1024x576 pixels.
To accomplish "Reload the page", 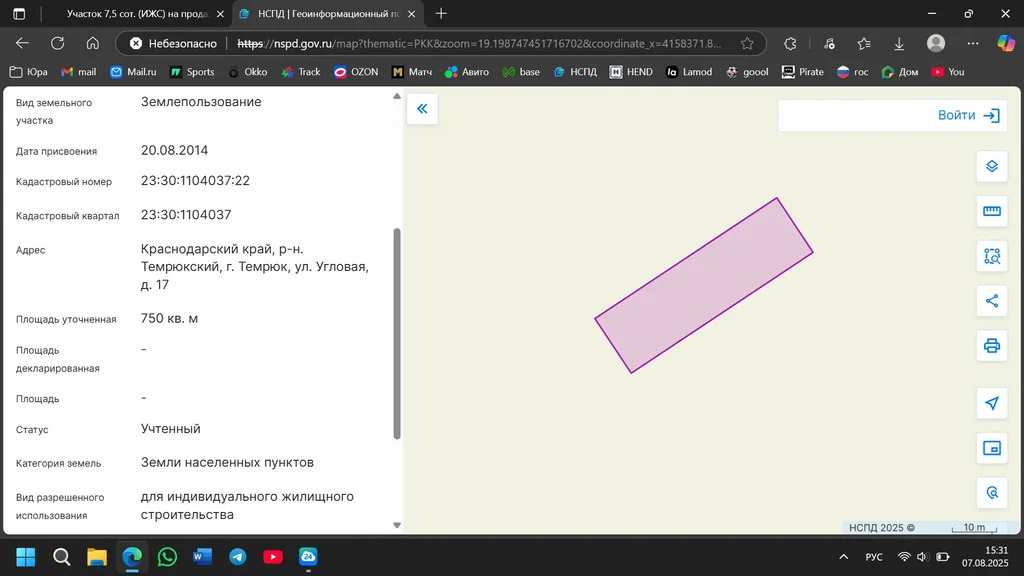I will tap(57, 44).
